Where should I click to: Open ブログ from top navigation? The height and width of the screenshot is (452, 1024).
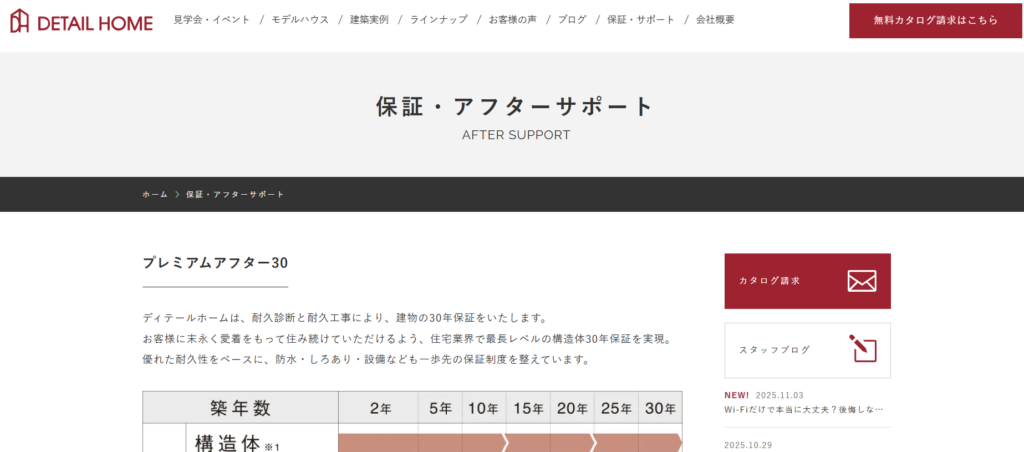[x=572, y=20]
